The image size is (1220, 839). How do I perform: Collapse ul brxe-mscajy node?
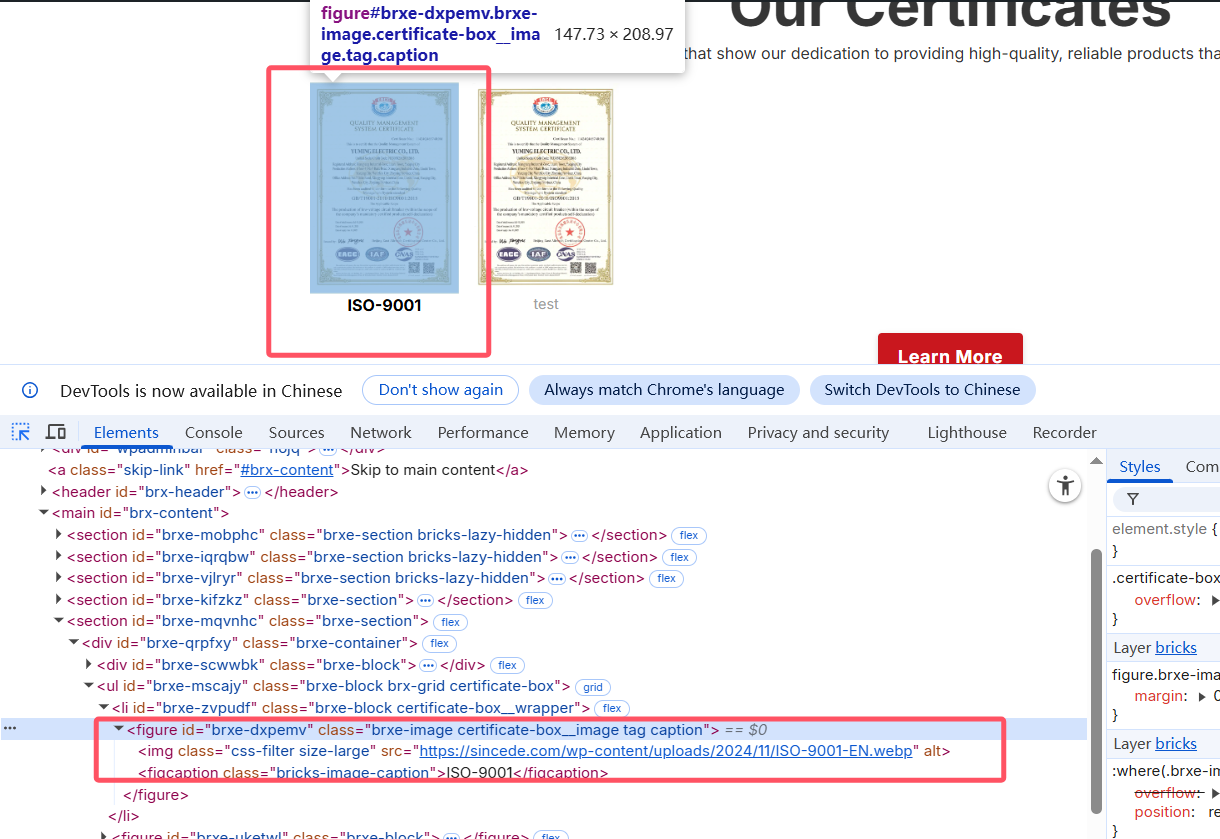tap(89, 687)
